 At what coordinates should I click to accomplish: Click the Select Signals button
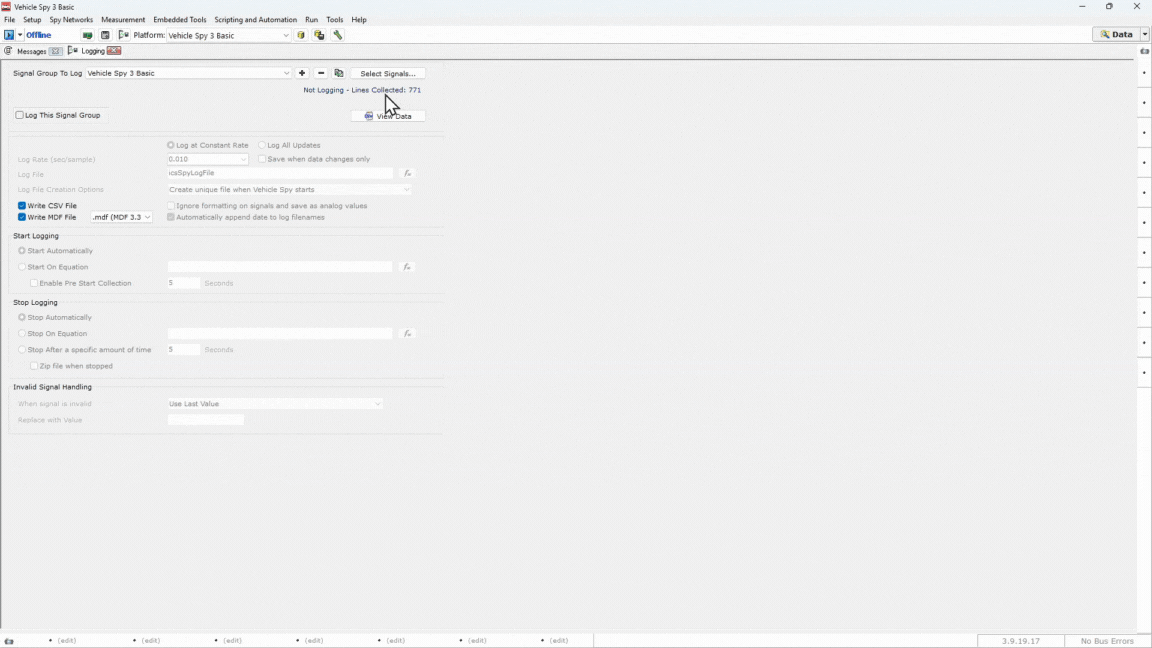pos(388,73)
